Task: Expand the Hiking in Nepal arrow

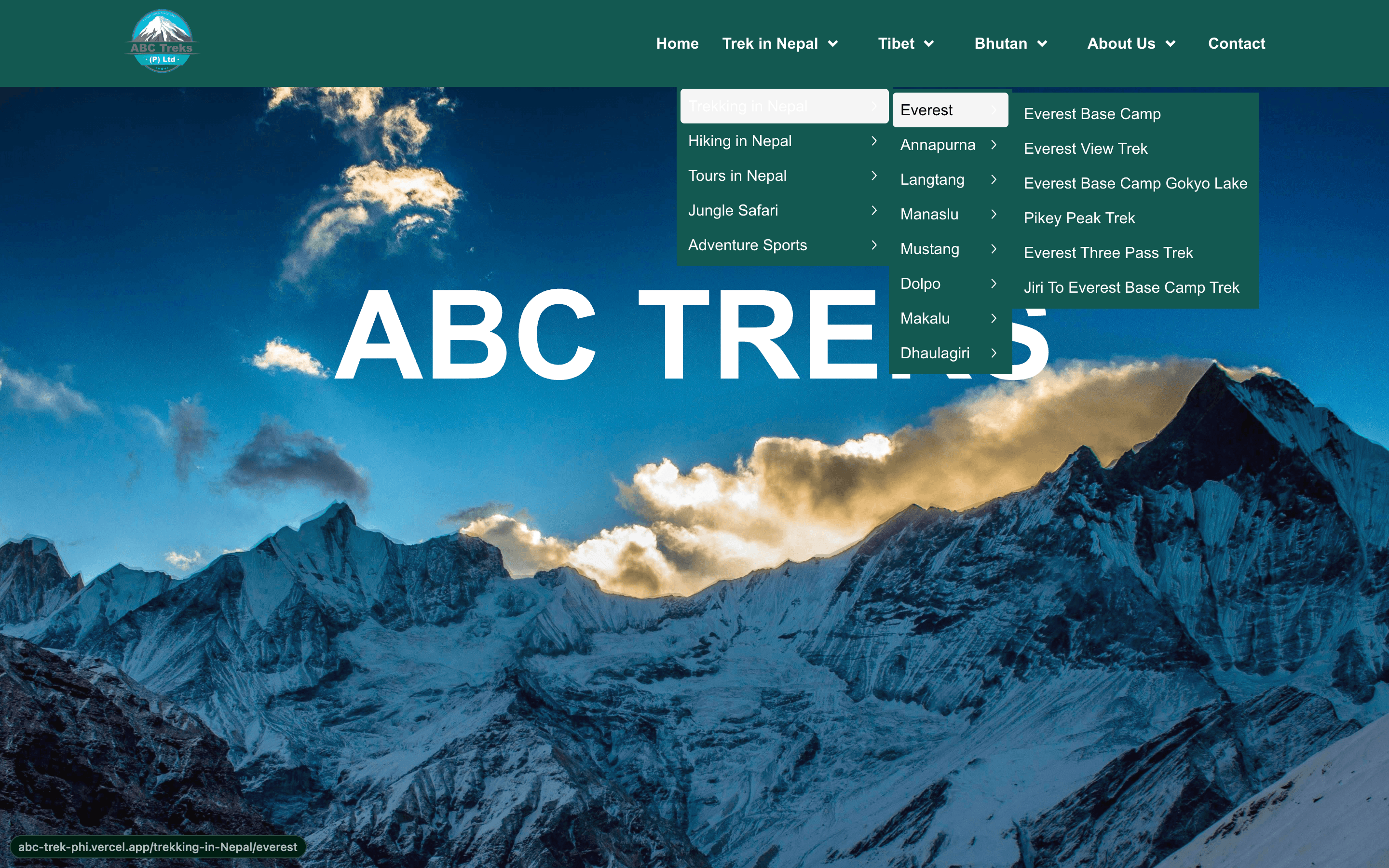Action: point(873,141)
